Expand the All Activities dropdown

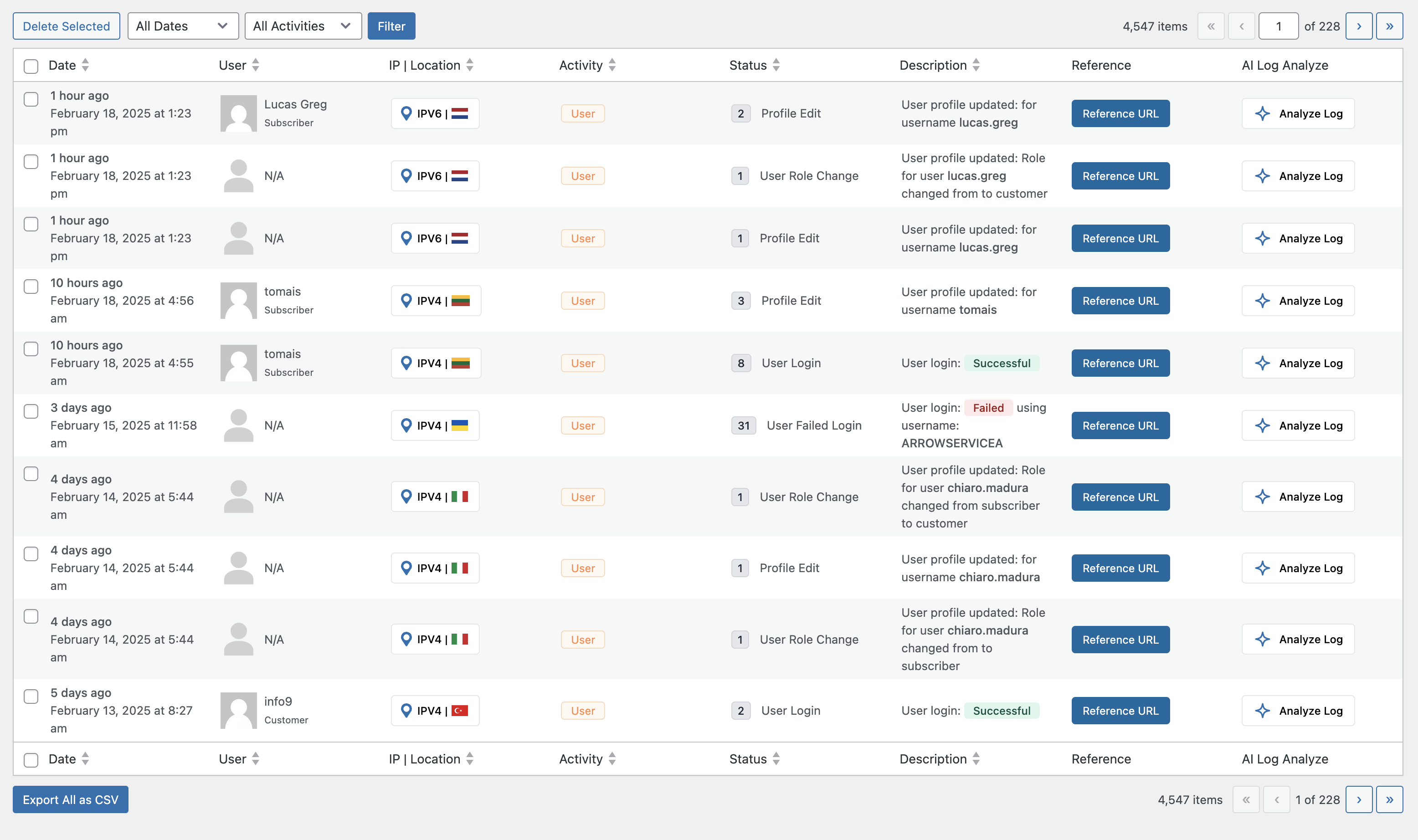[x=303, y=26]
